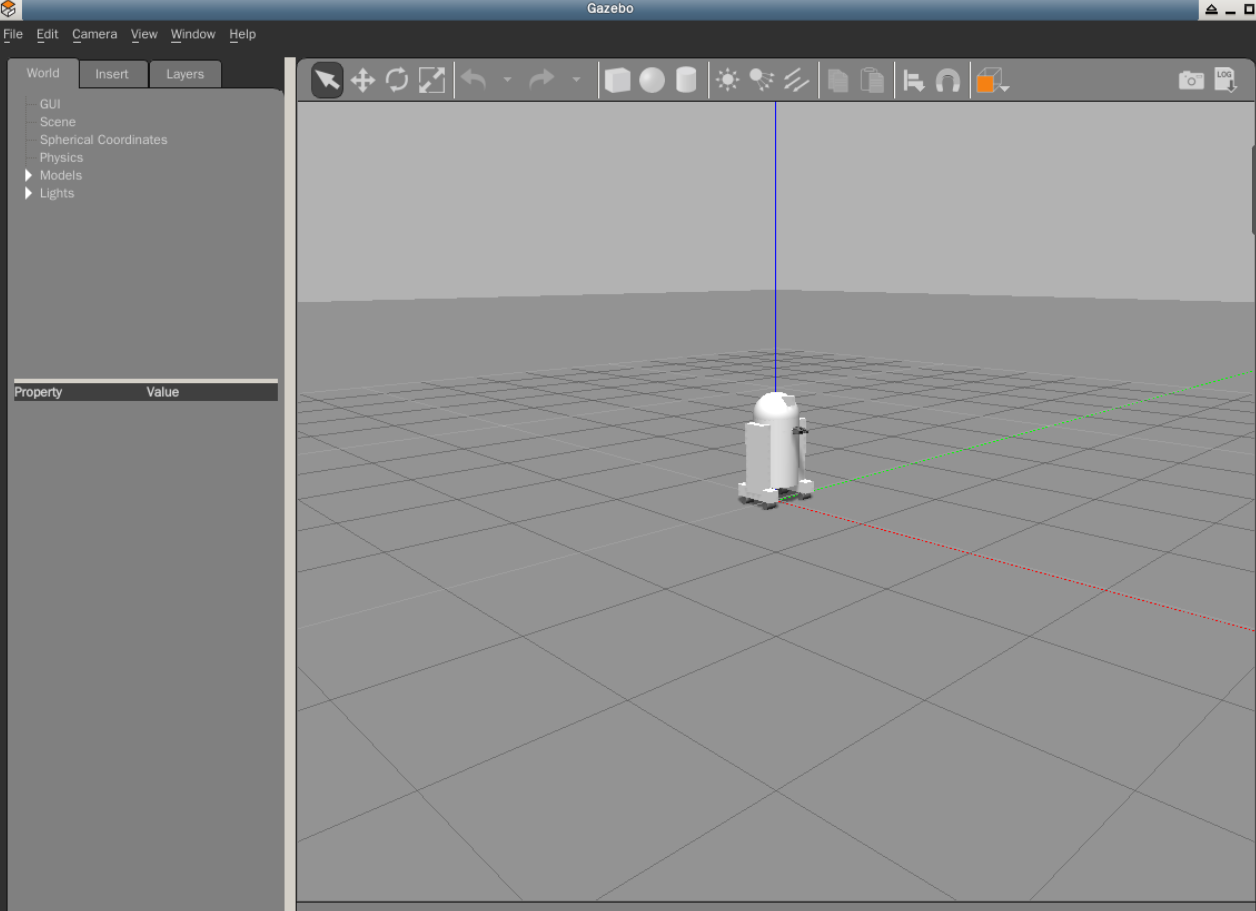Open the View menu
The image size is (1256, 911).
point(144,34)
